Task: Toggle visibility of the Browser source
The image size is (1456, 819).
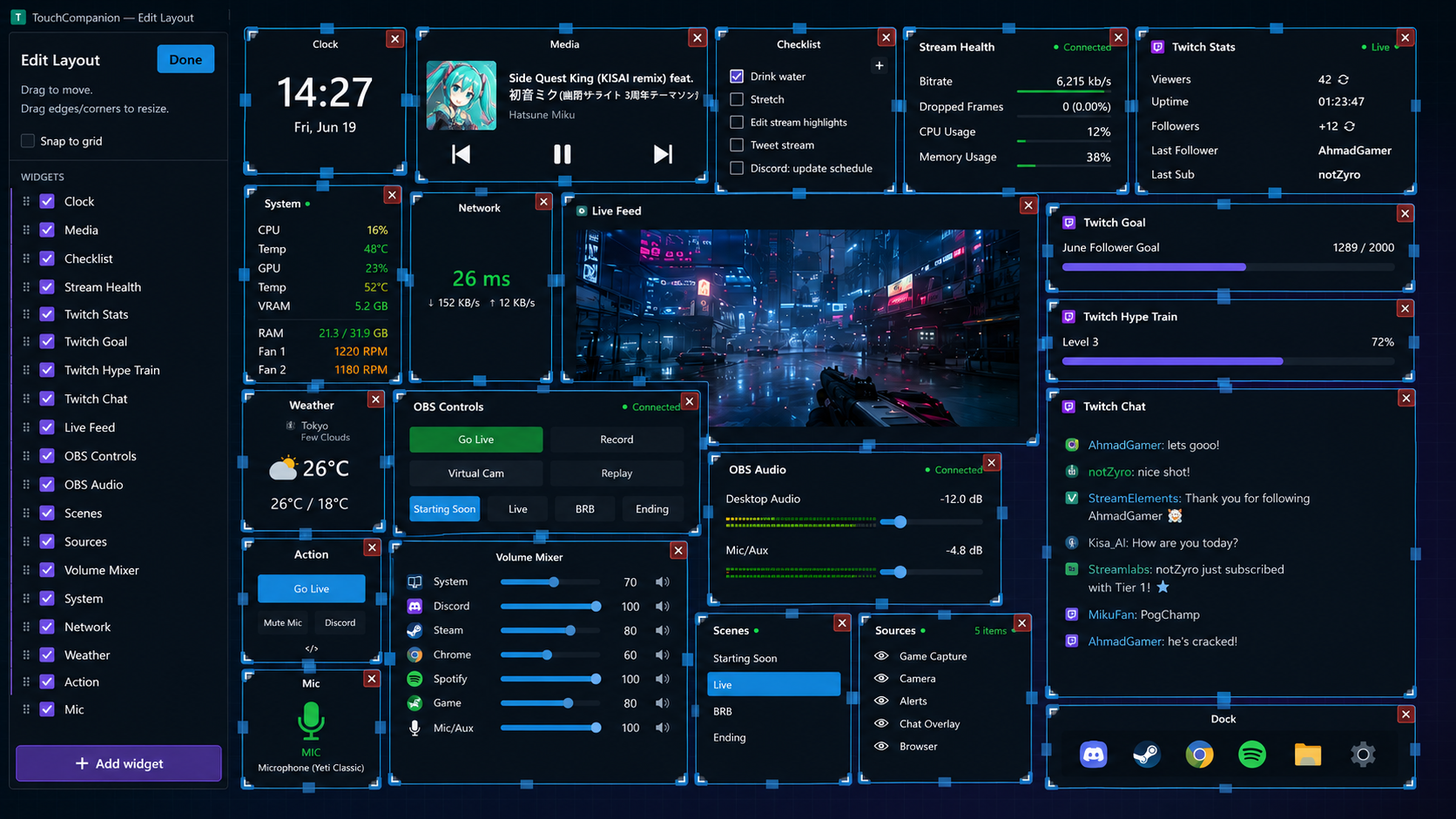Action: click(x=881, y=747)
